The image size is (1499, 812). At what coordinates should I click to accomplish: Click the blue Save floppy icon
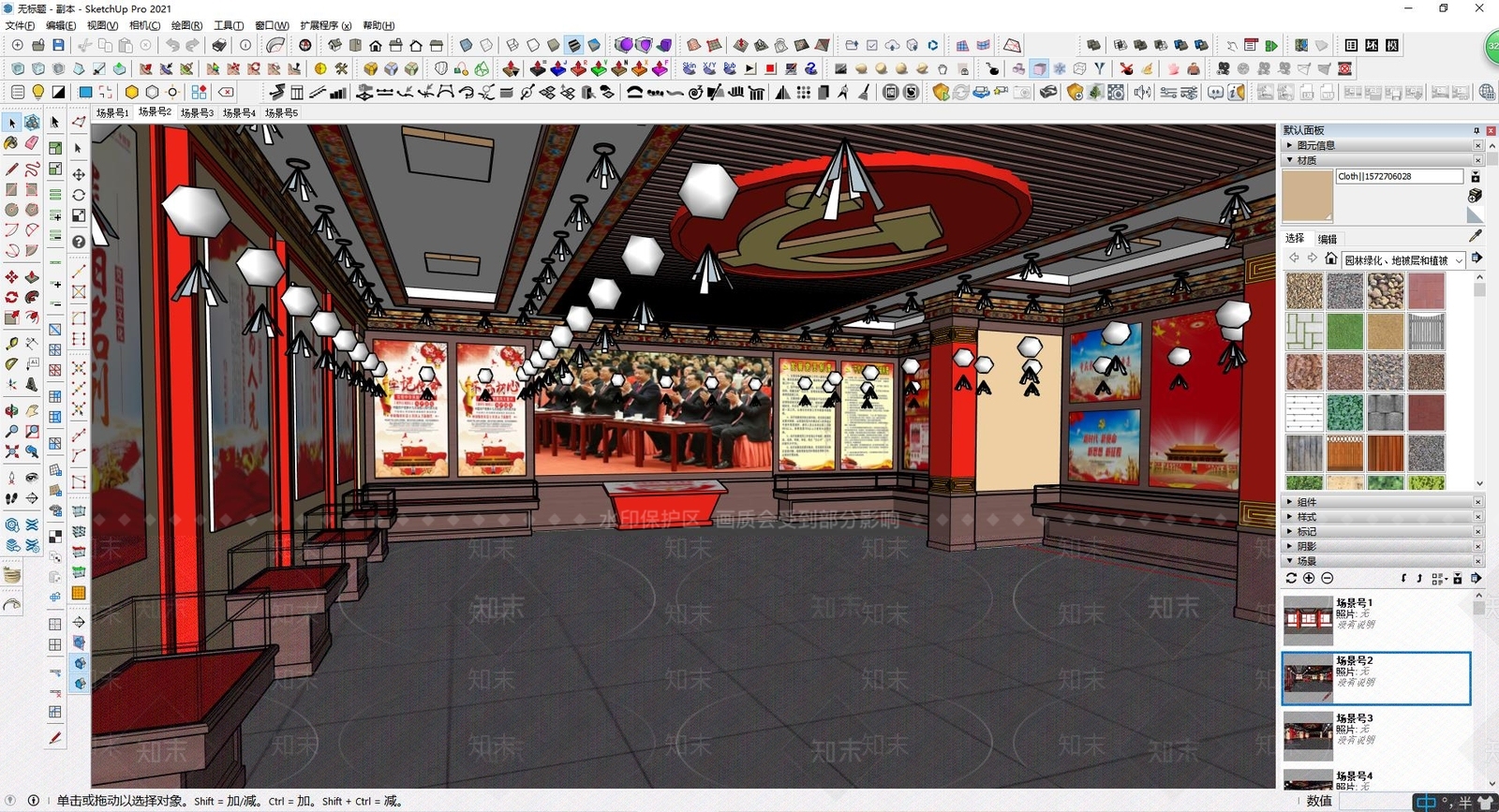pos(58,45)
